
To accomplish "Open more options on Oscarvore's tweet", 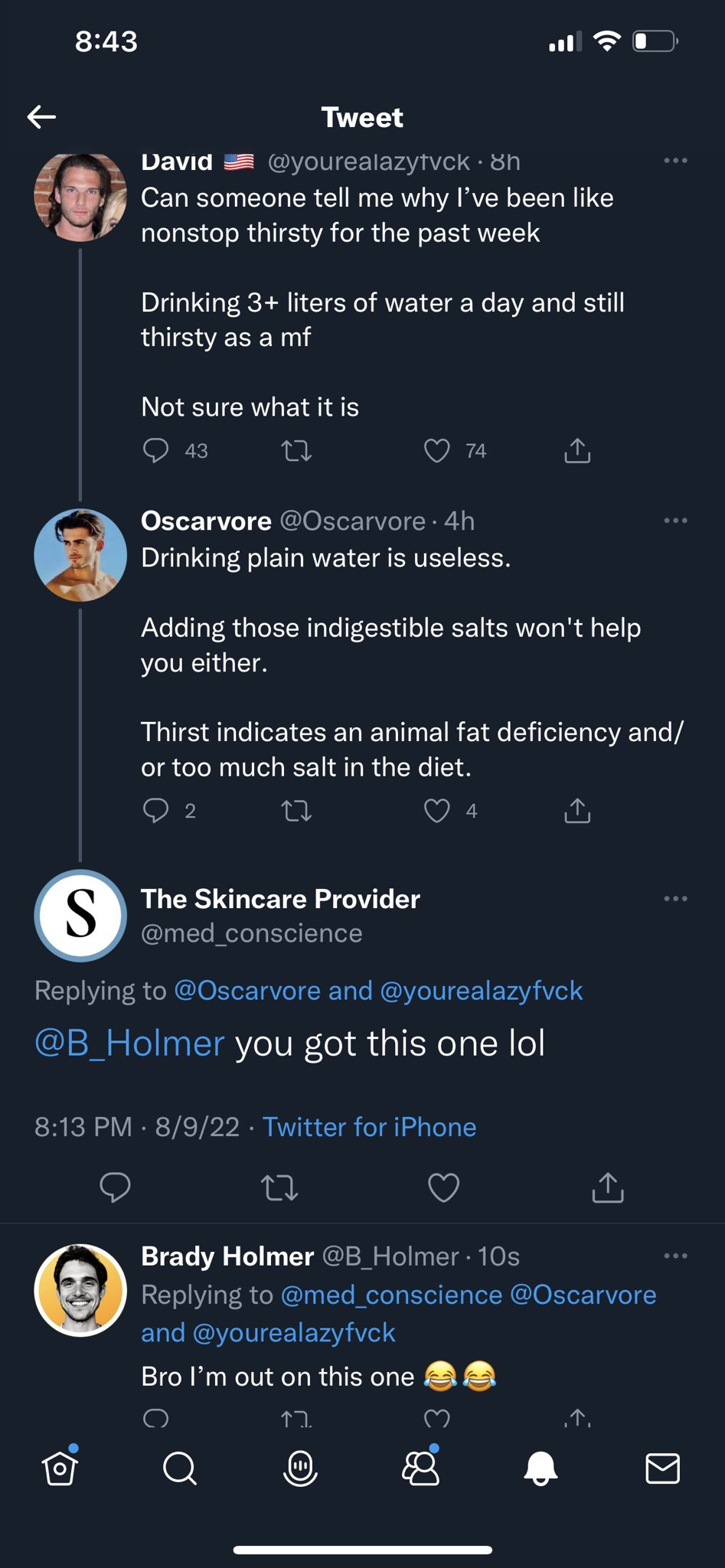I will tap(675, 521).
